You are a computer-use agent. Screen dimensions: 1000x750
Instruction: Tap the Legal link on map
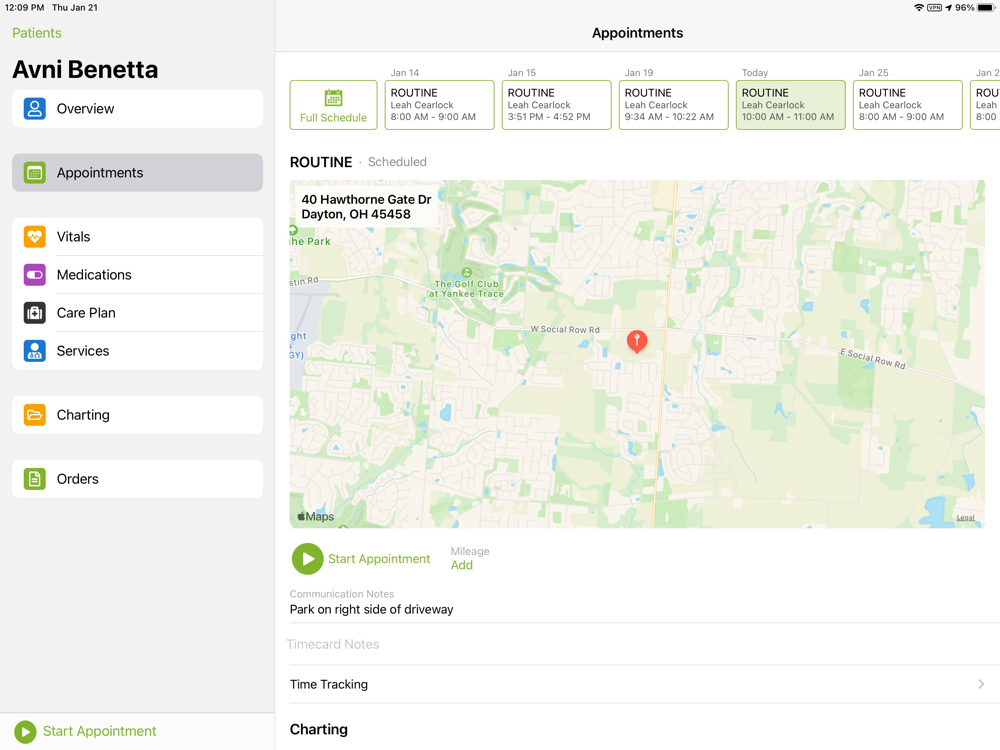[966, 518]
